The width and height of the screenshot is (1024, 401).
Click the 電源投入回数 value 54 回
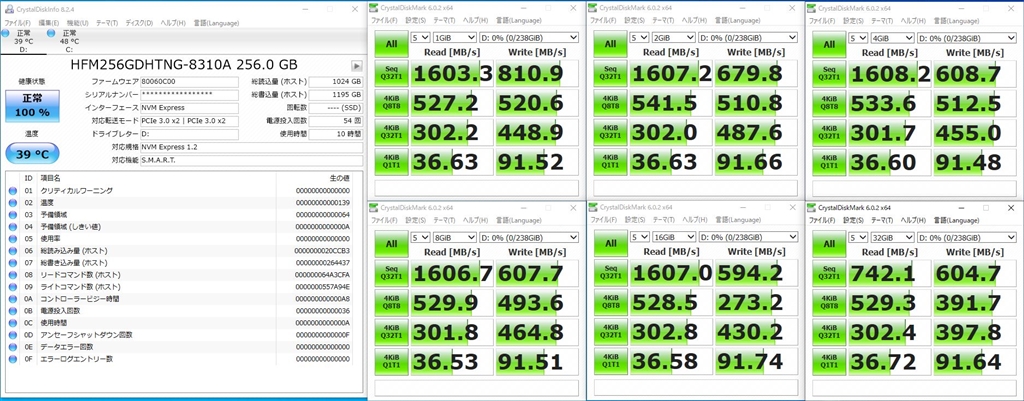click(x=335, y=121)
